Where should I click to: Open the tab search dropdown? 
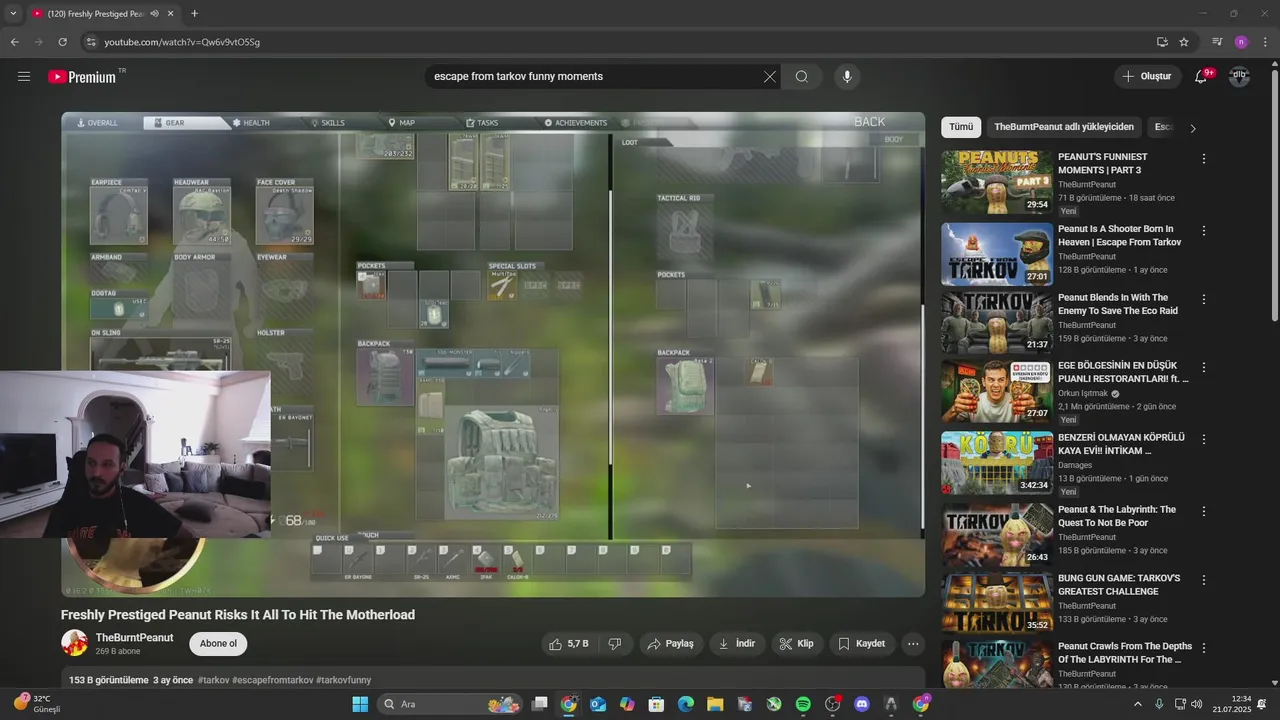coord(13,14)
